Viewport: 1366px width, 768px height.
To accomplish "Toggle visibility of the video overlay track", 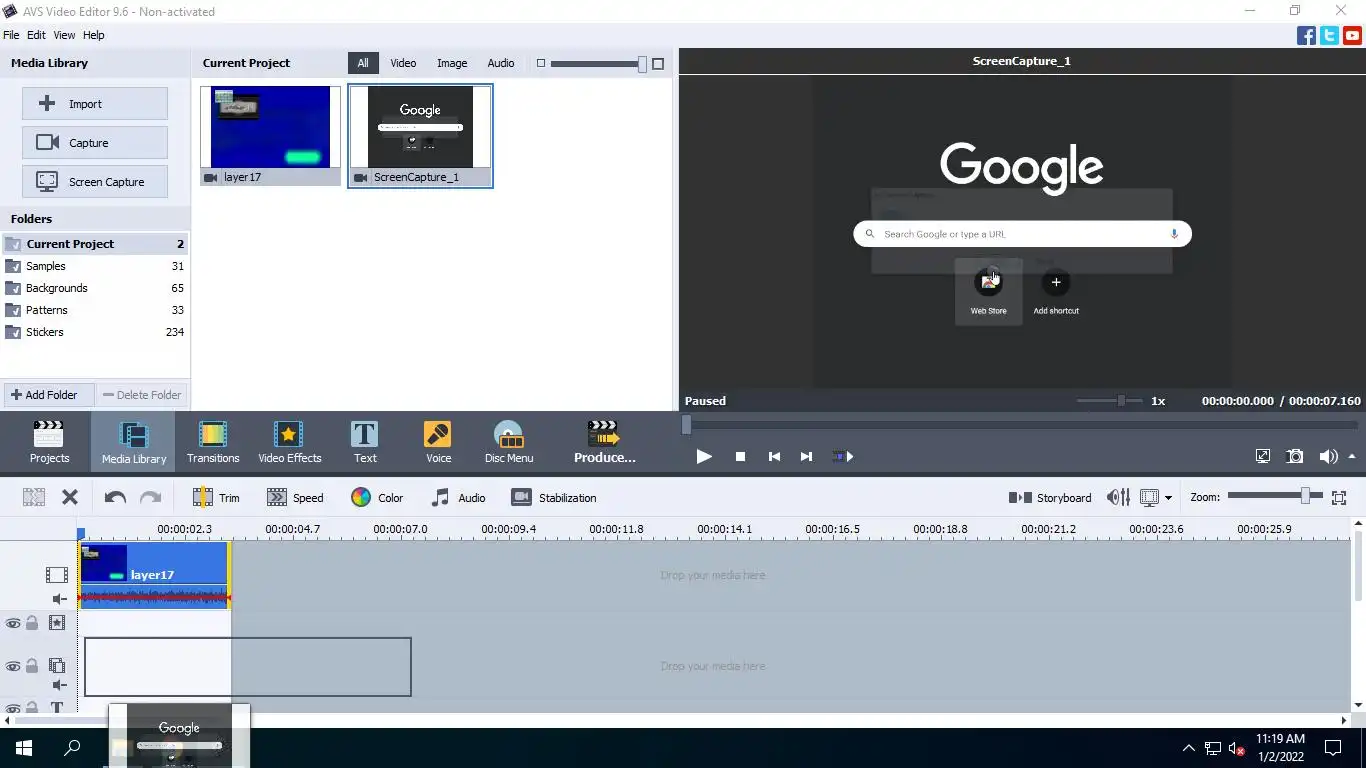I will [x=13, y=666].
